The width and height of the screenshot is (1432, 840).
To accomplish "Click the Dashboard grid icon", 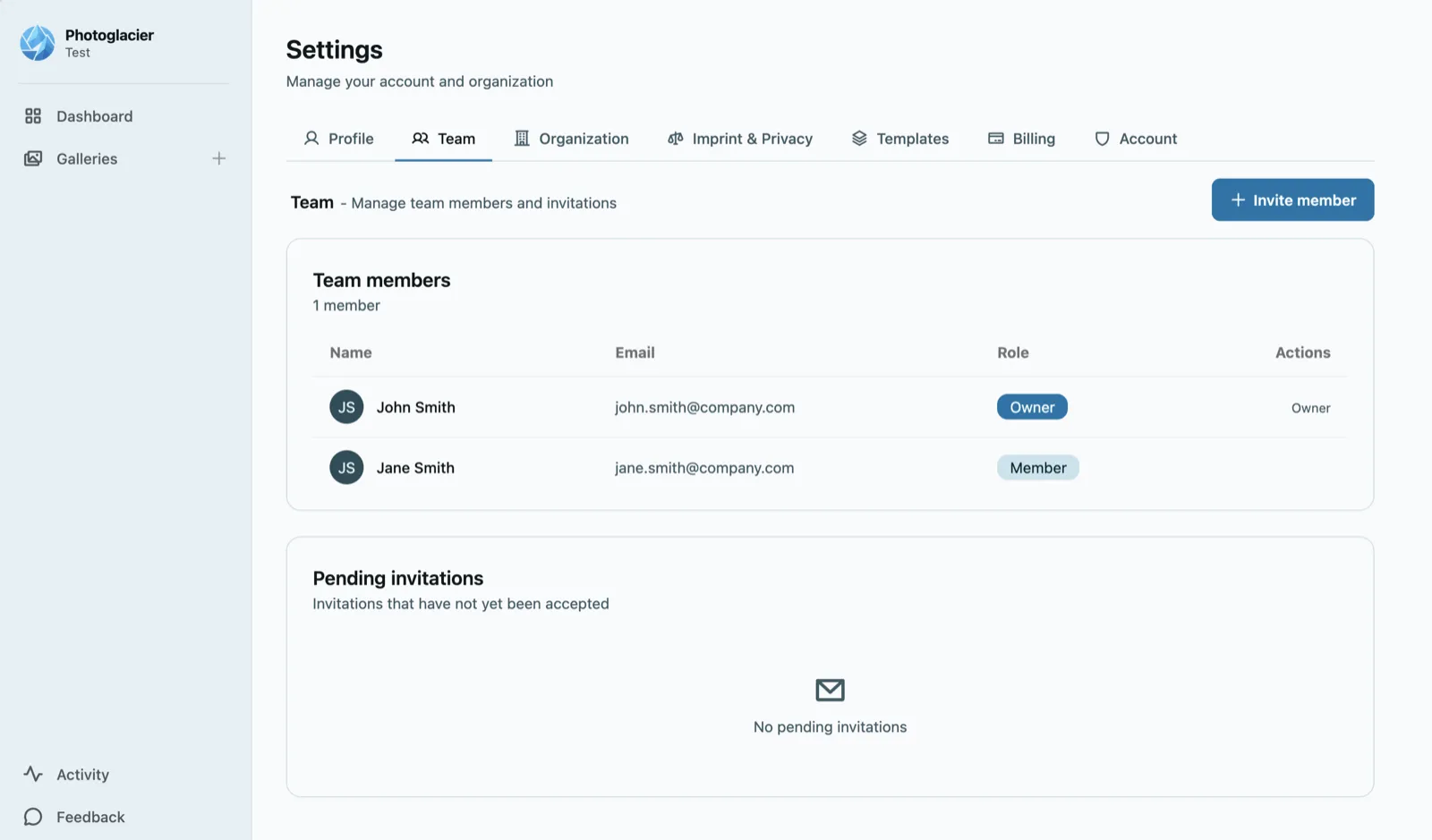I will click(x=33, y=116).
